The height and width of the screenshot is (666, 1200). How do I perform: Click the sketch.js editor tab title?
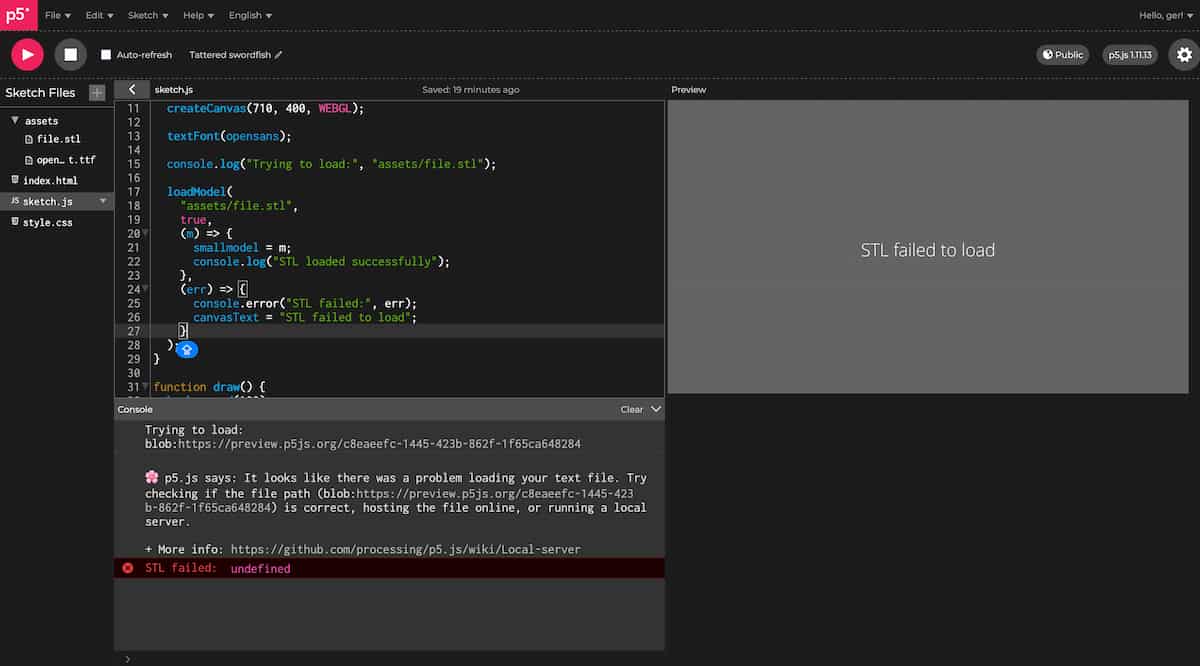pos(174,90)
